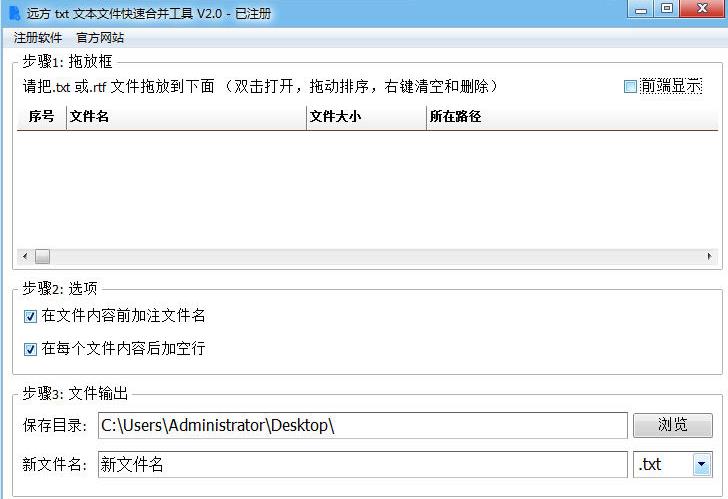Screen dimensions: 728x499
Task: Uncheck 在文件内容前加注文件名 option
Action: [29, 316]
